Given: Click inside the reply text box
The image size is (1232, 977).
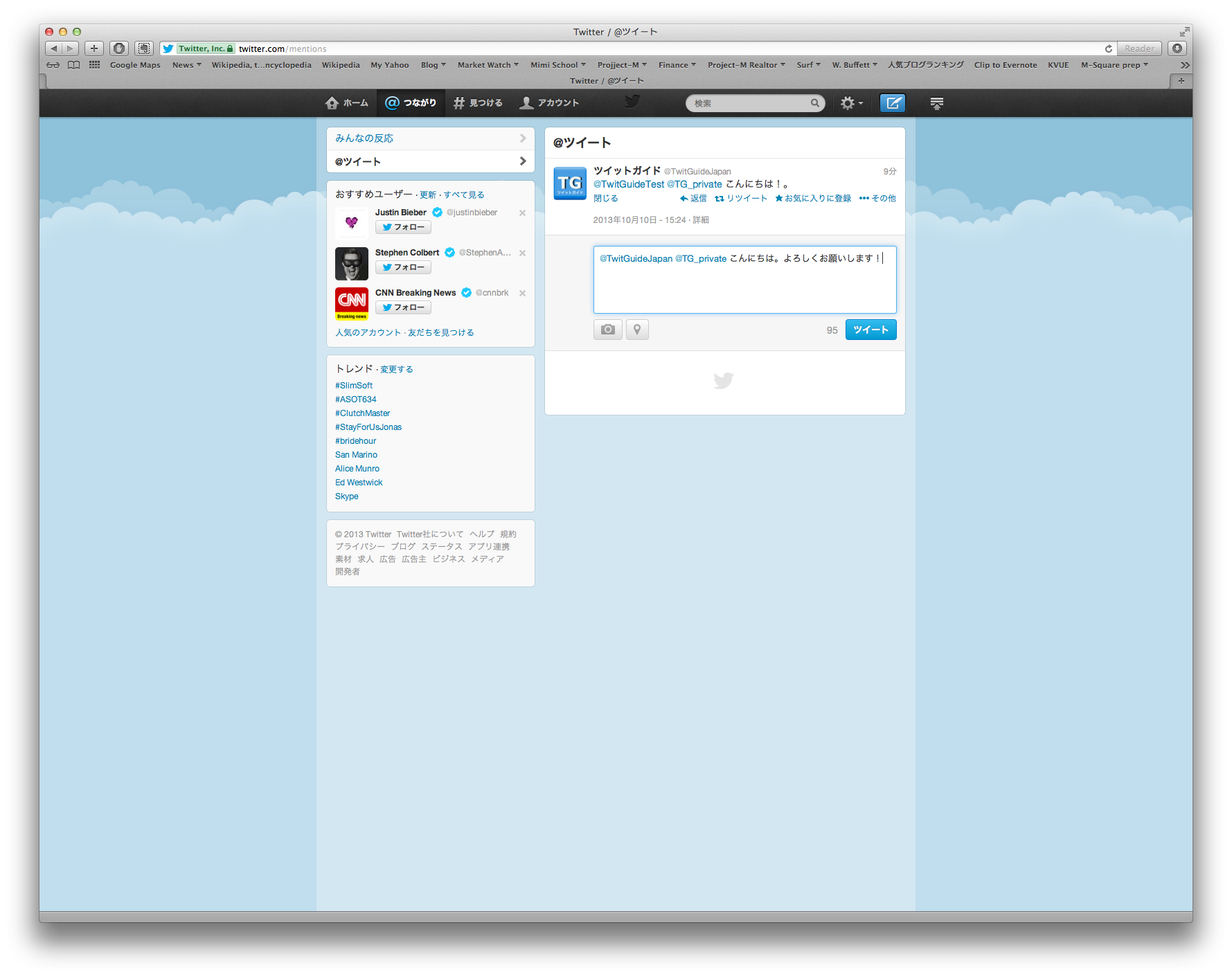Looking at the screenshot, I should (744, 280).
